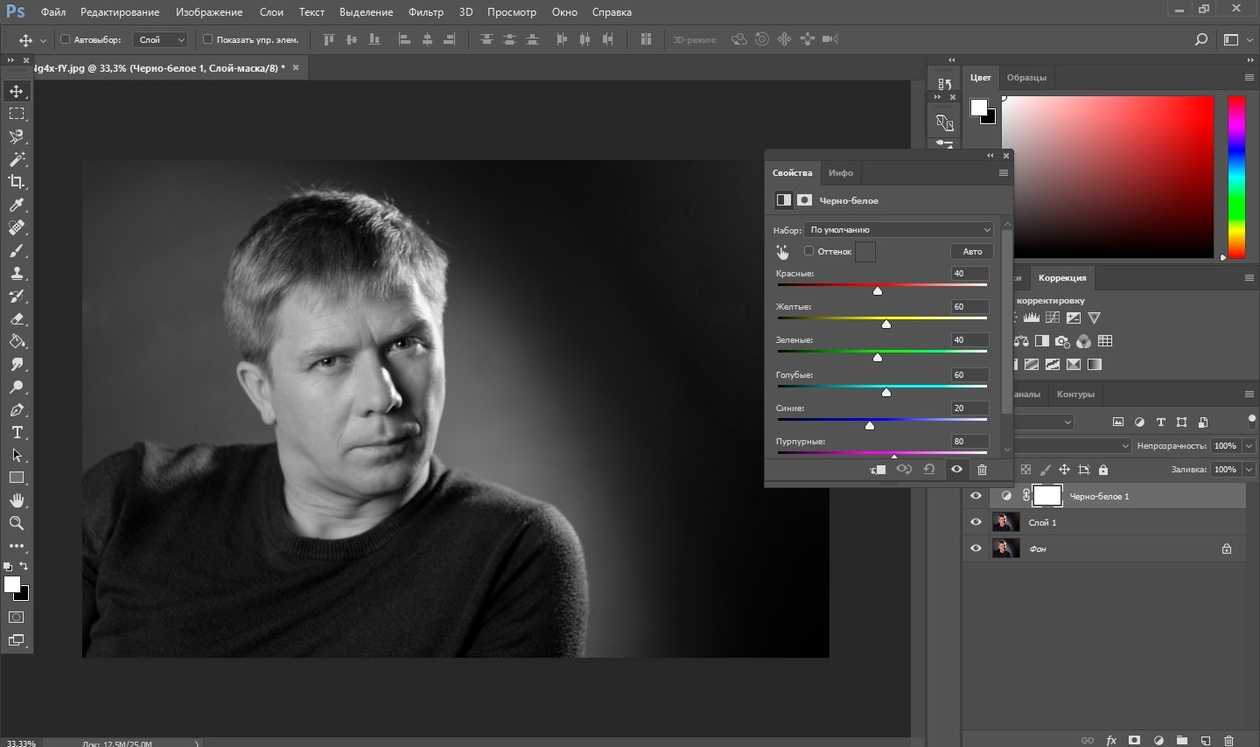
Task: Select the Dodge tool
Action: pos(16,387)
